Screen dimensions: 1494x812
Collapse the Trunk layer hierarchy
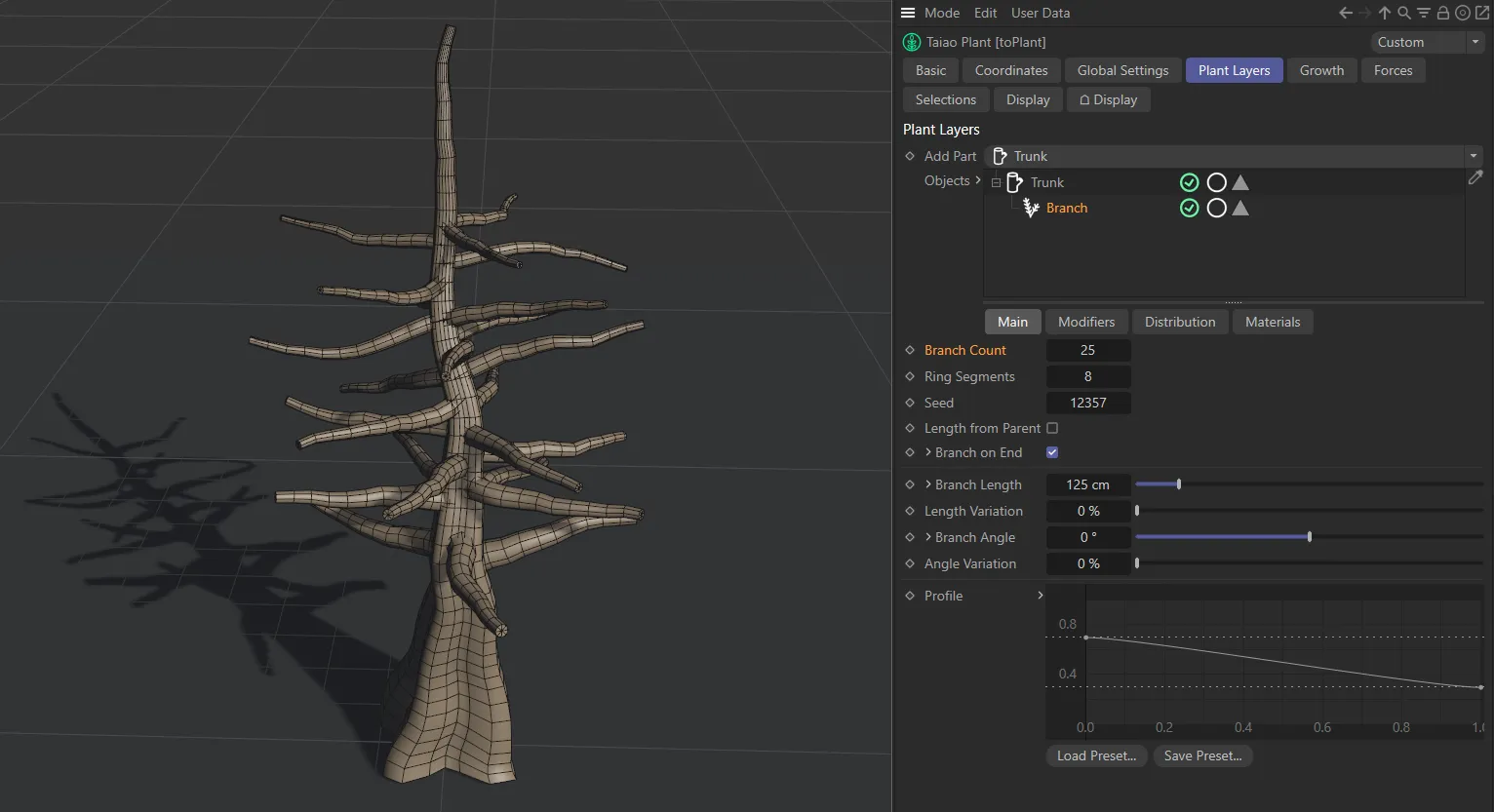pyautogui.click(x=995, y=182)
